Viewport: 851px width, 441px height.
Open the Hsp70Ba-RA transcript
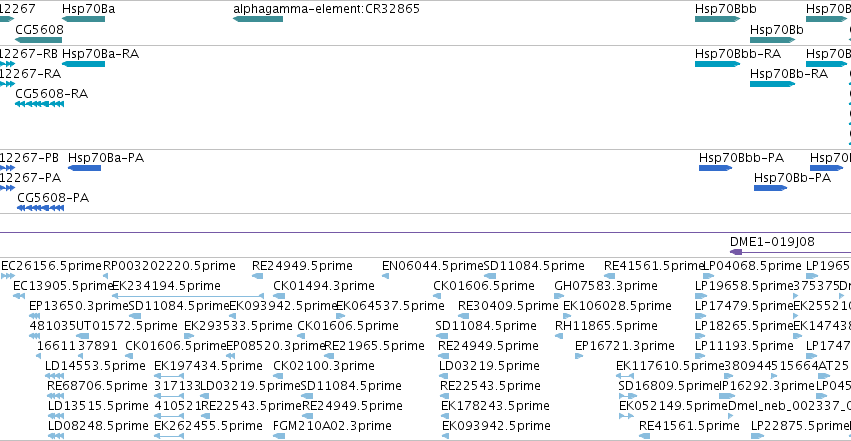coord(84,64)
